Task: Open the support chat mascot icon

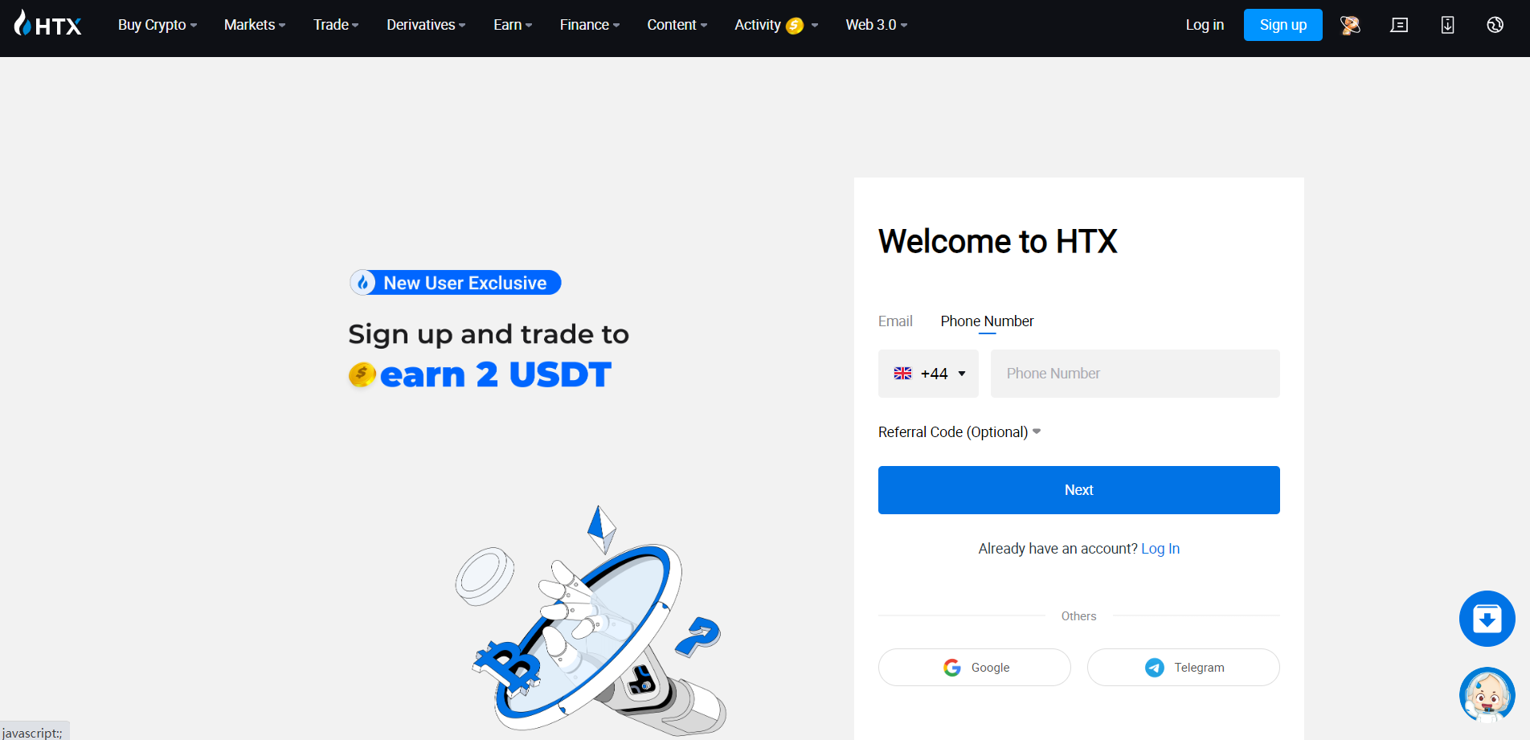Action: click(x=1487, y=695)
